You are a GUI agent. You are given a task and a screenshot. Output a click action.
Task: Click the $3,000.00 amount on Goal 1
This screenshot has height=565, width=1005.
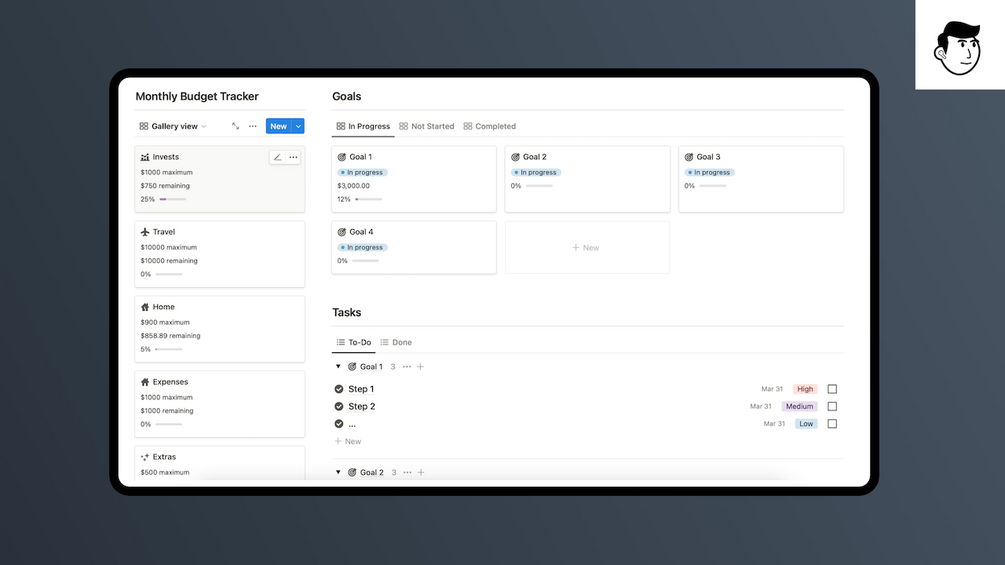click(354, 186)
